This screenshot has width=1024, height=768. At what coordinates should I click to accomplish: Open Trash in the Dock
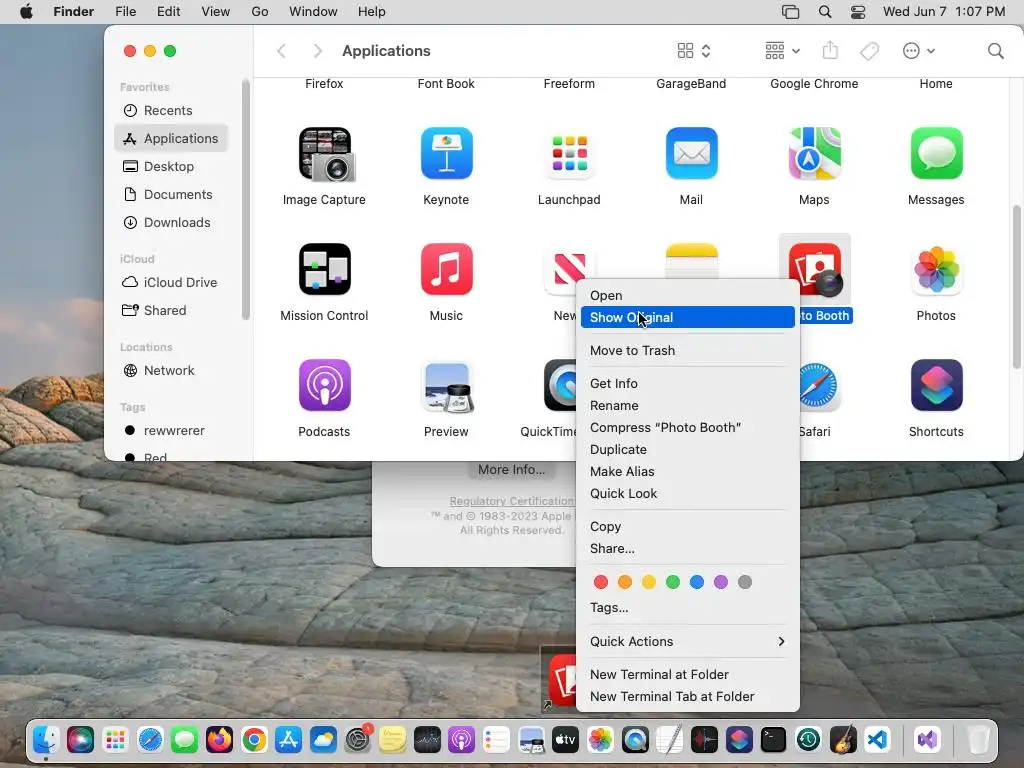(978, 740)
